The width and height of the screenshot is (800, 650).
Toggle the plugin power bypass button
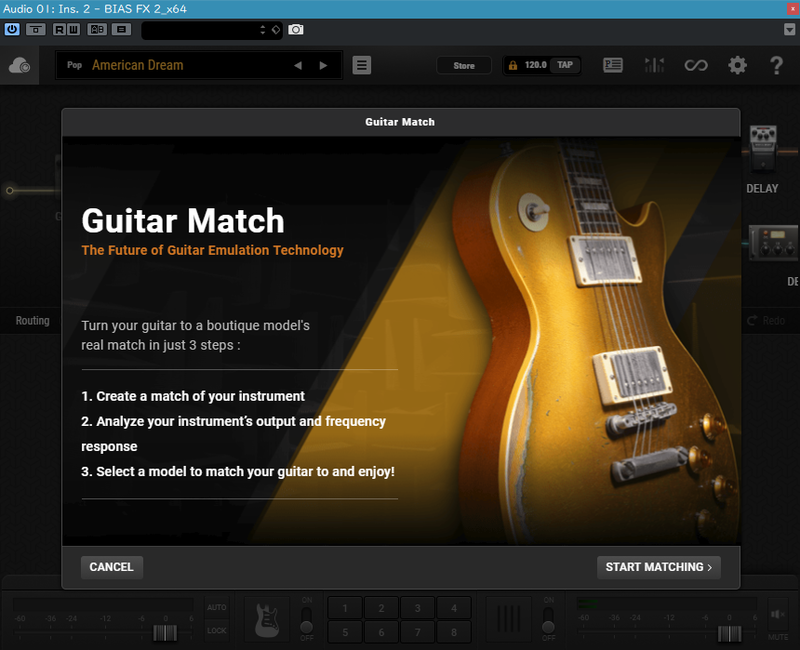pos(12,30)
